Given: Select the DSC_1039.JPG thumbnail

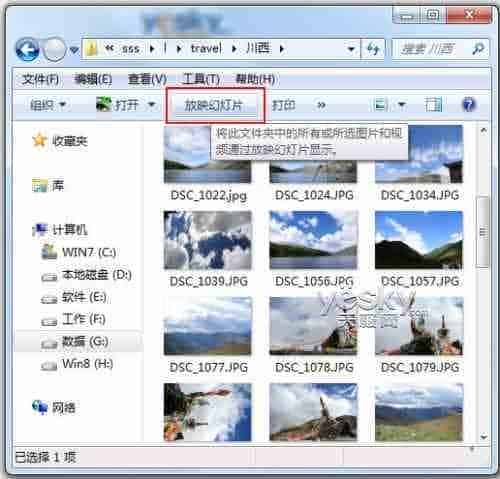Looking at the screenshot, I should tap(207, 240).
